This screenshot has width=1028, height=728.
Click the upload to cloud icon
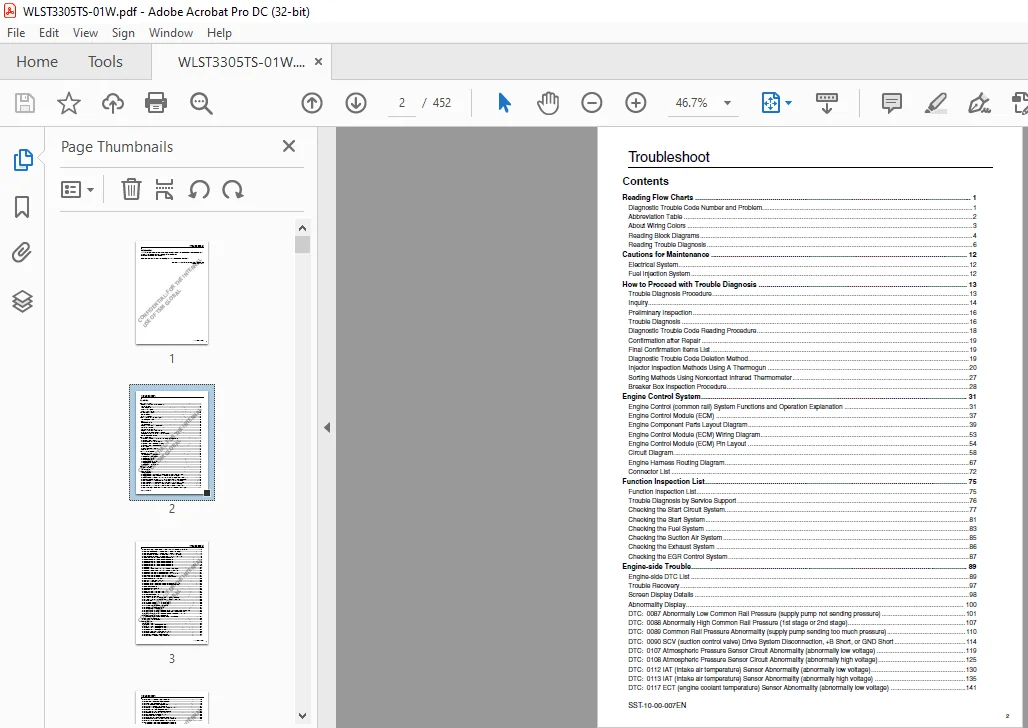point(113,103)
